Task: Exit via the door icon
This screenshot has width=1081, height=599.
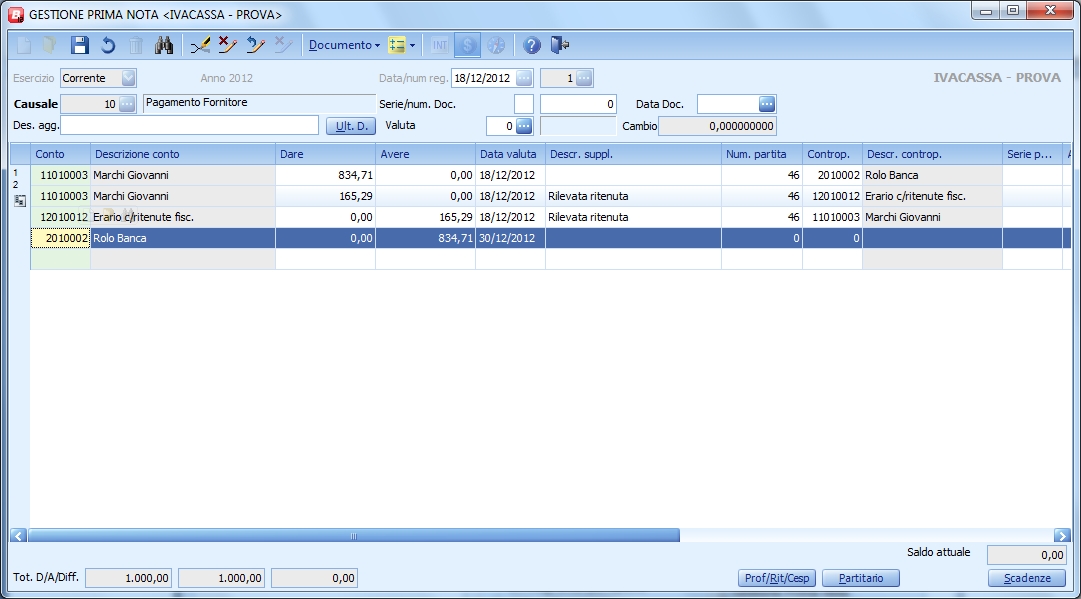Action: [x=560, y=45]
